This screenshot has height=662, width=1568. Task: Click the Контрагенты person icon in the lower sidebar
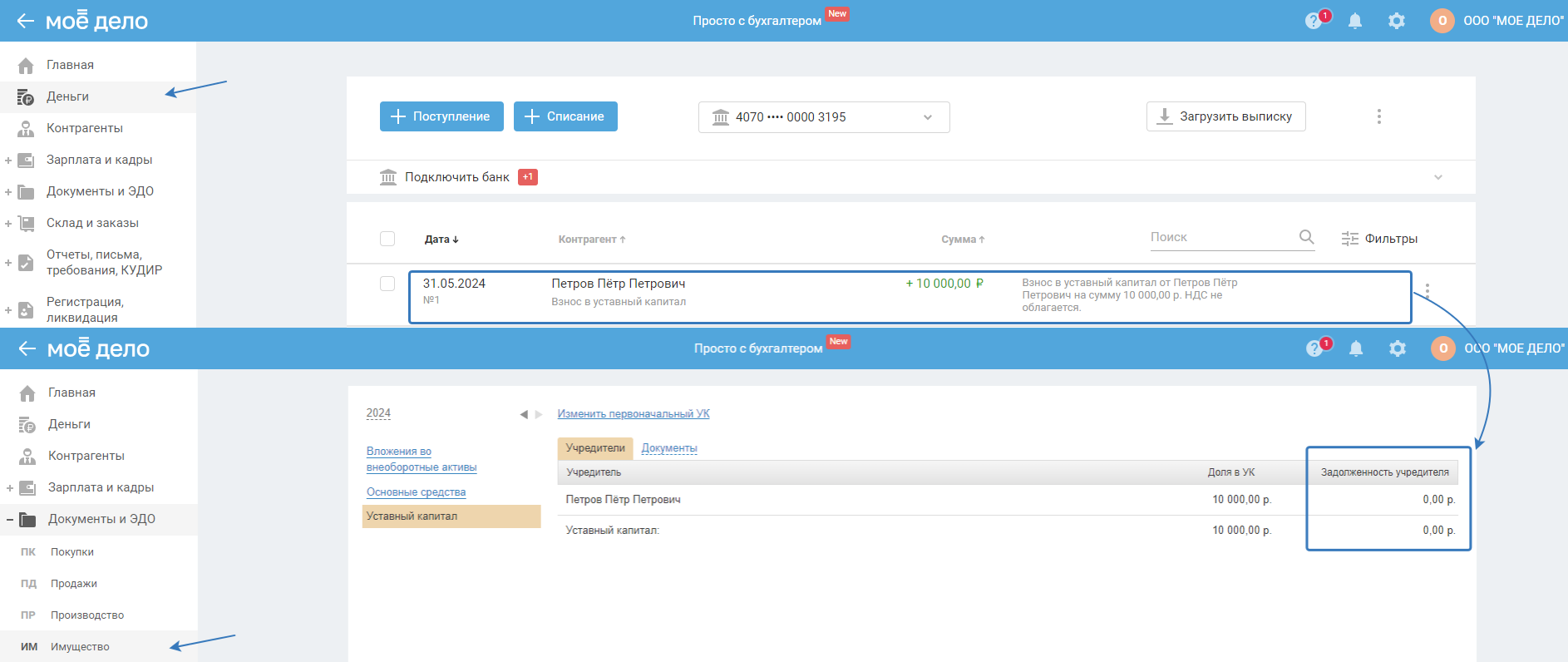pyautogui.click(x=27, y=457)
